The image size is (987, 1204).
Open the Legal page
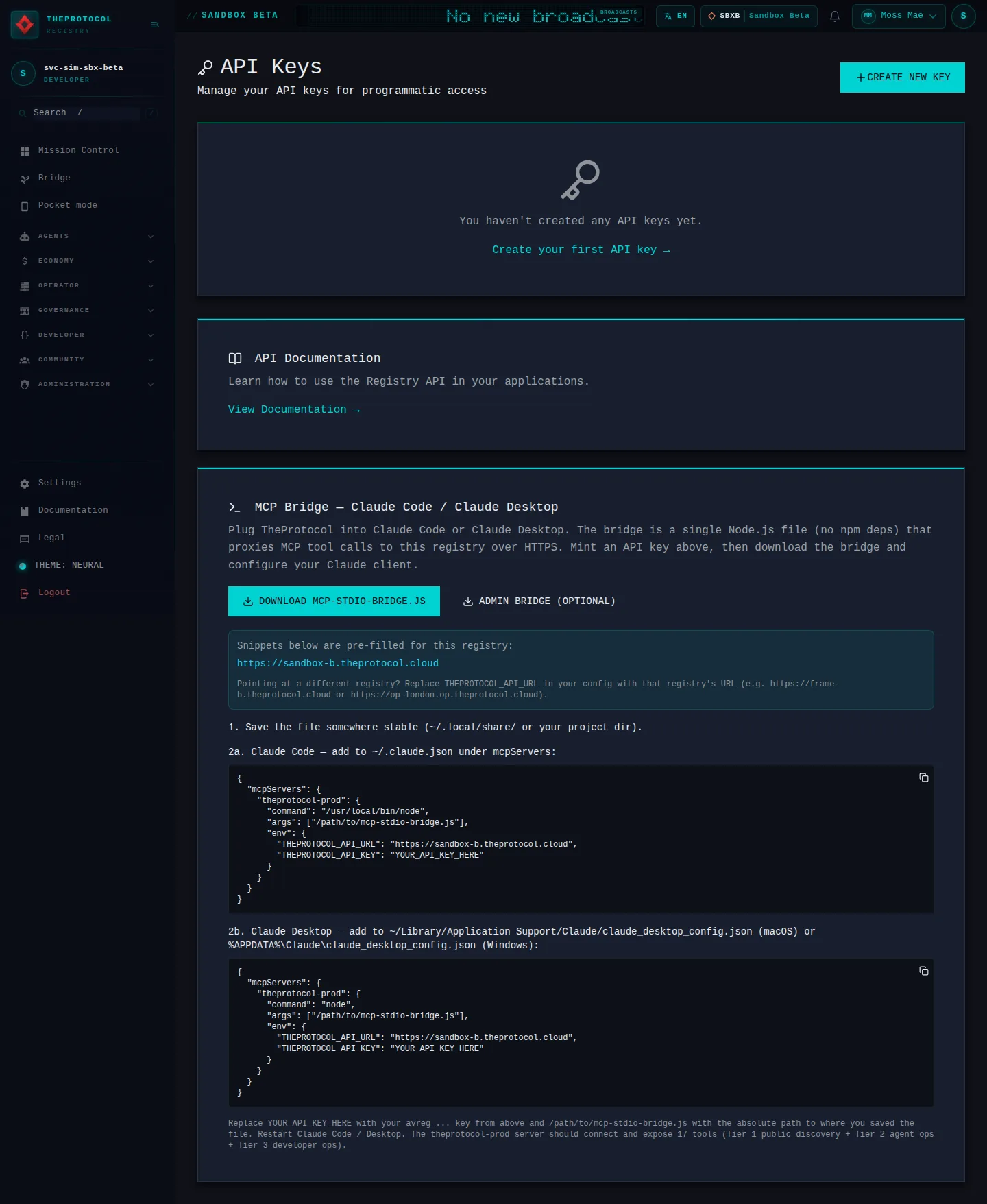88,538
